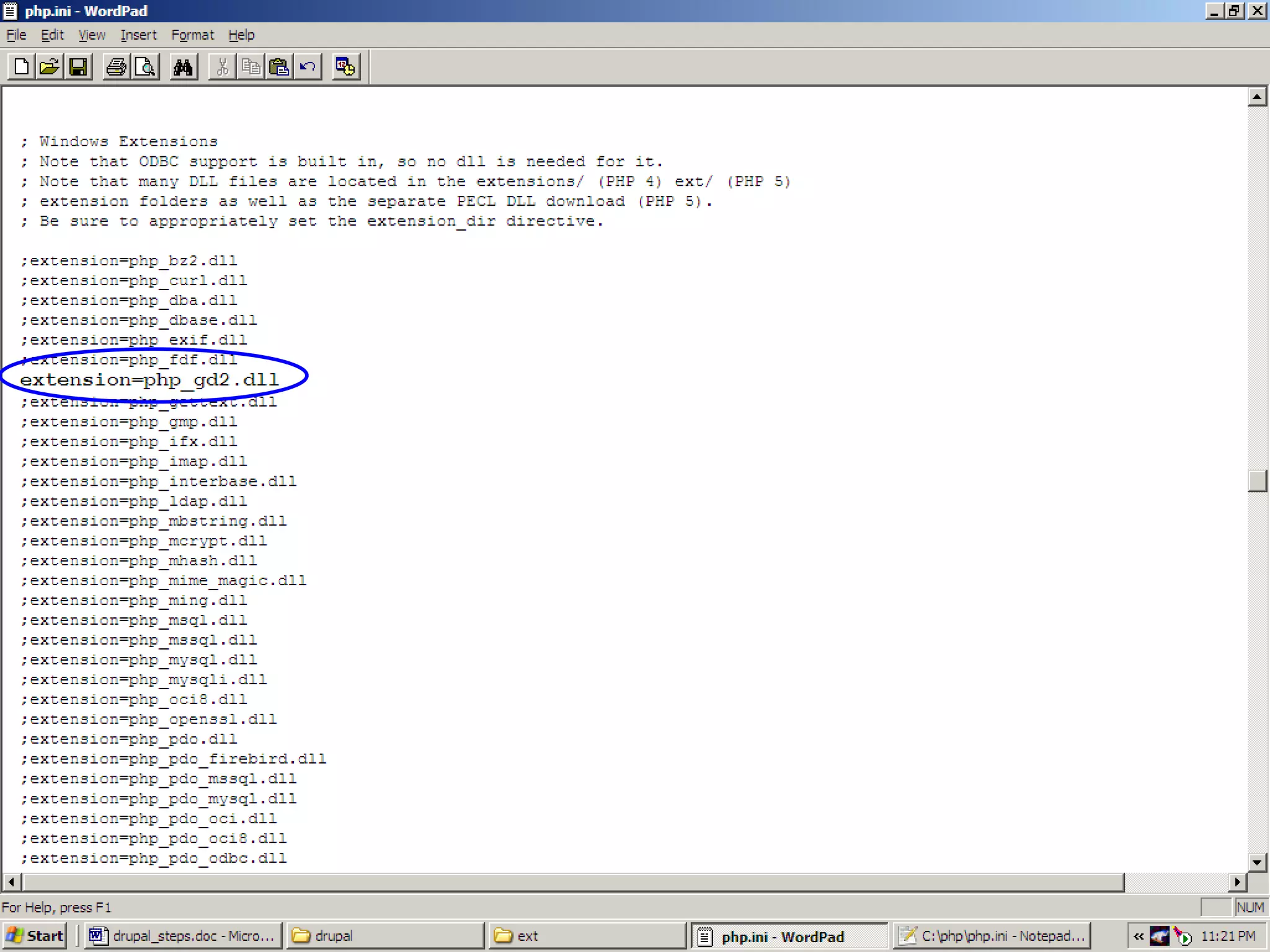Open Print Preview from the toolbar
1270x952 pixels.
point(145,66)
